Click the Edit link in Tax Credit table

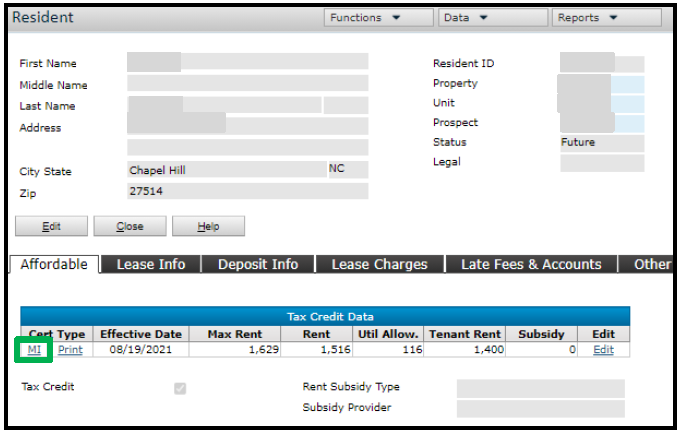point(603,350)
